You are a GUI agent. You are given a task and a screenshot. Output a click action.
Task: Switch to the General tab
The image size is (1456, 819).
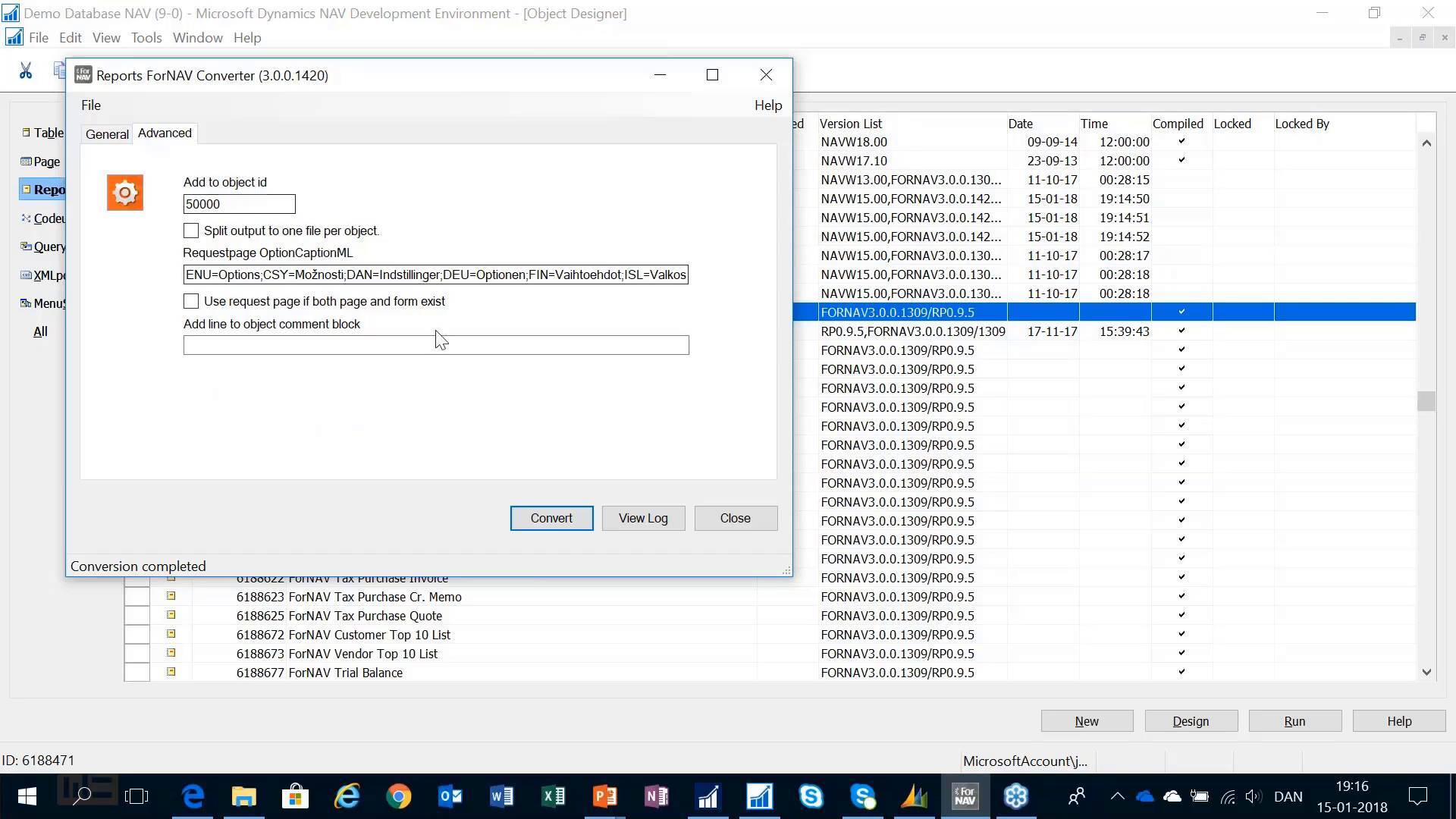click(107, 133)
